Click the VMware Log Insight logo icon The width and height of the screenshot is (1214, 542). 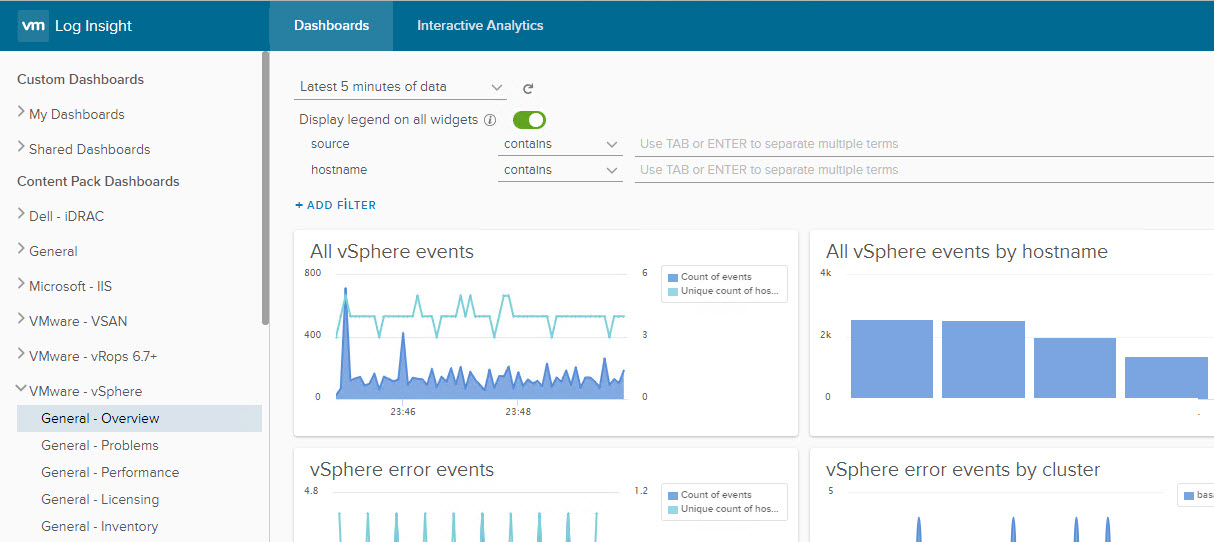tap(33, 26)
